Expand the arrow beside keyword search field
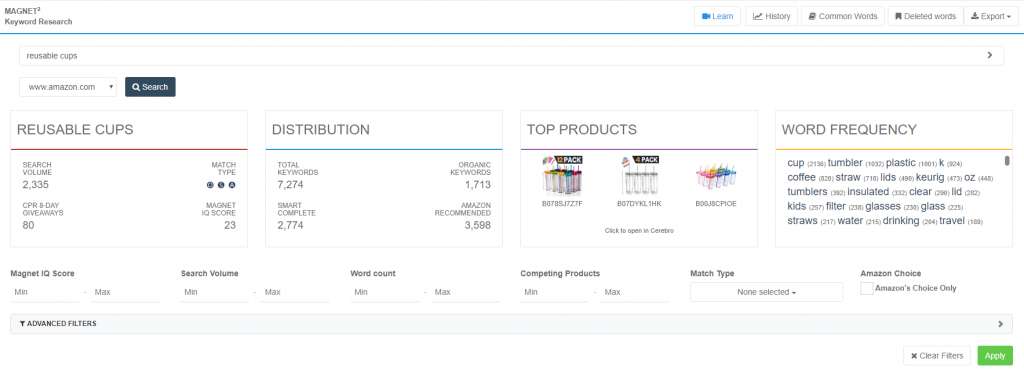Screen dimensions: 1024x377 point(990,56)
